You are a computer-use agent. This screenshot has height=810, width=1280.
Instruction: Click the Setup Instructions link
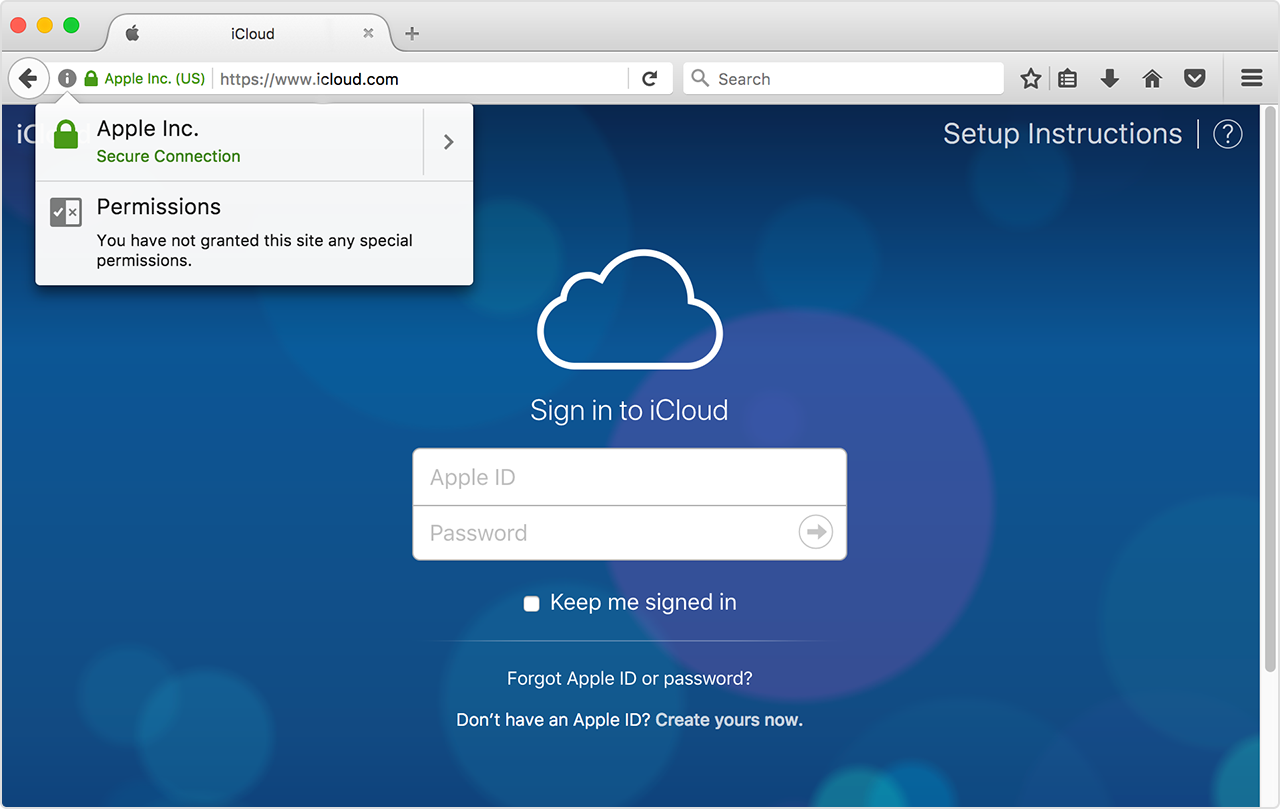pos(1062,134)
